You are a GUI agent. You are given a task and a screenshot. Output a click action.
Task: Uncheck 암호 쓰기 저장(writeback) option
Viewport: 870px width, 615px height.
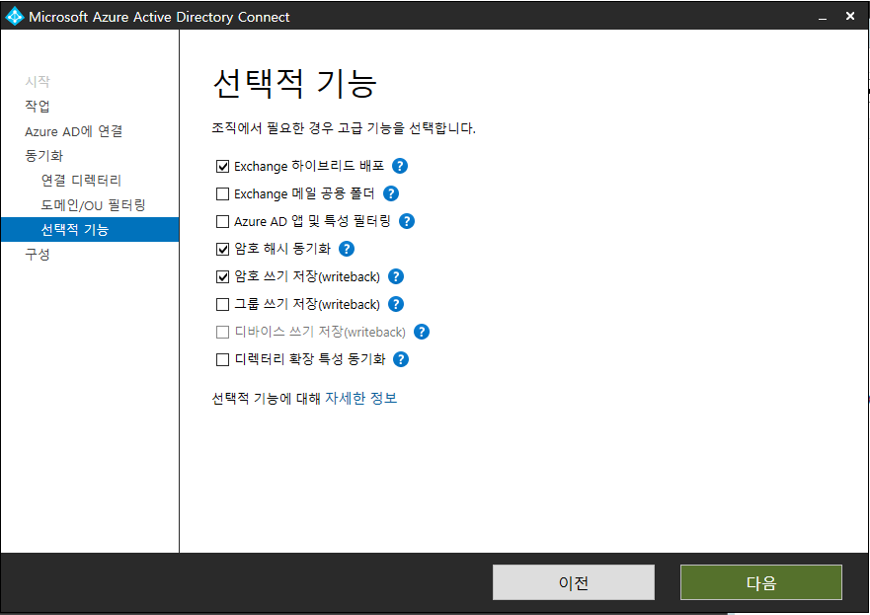click(222, 276)
